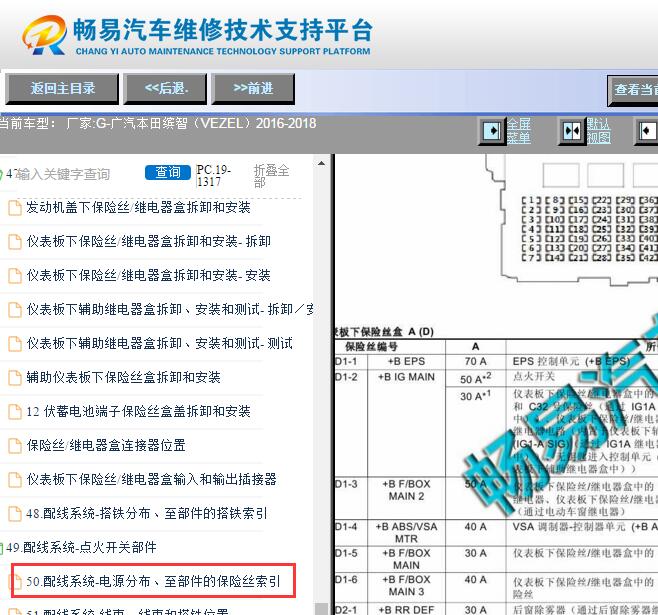Click the fuse box layout diagram
The width and height of the screenshot is (658, 615).
572,221
